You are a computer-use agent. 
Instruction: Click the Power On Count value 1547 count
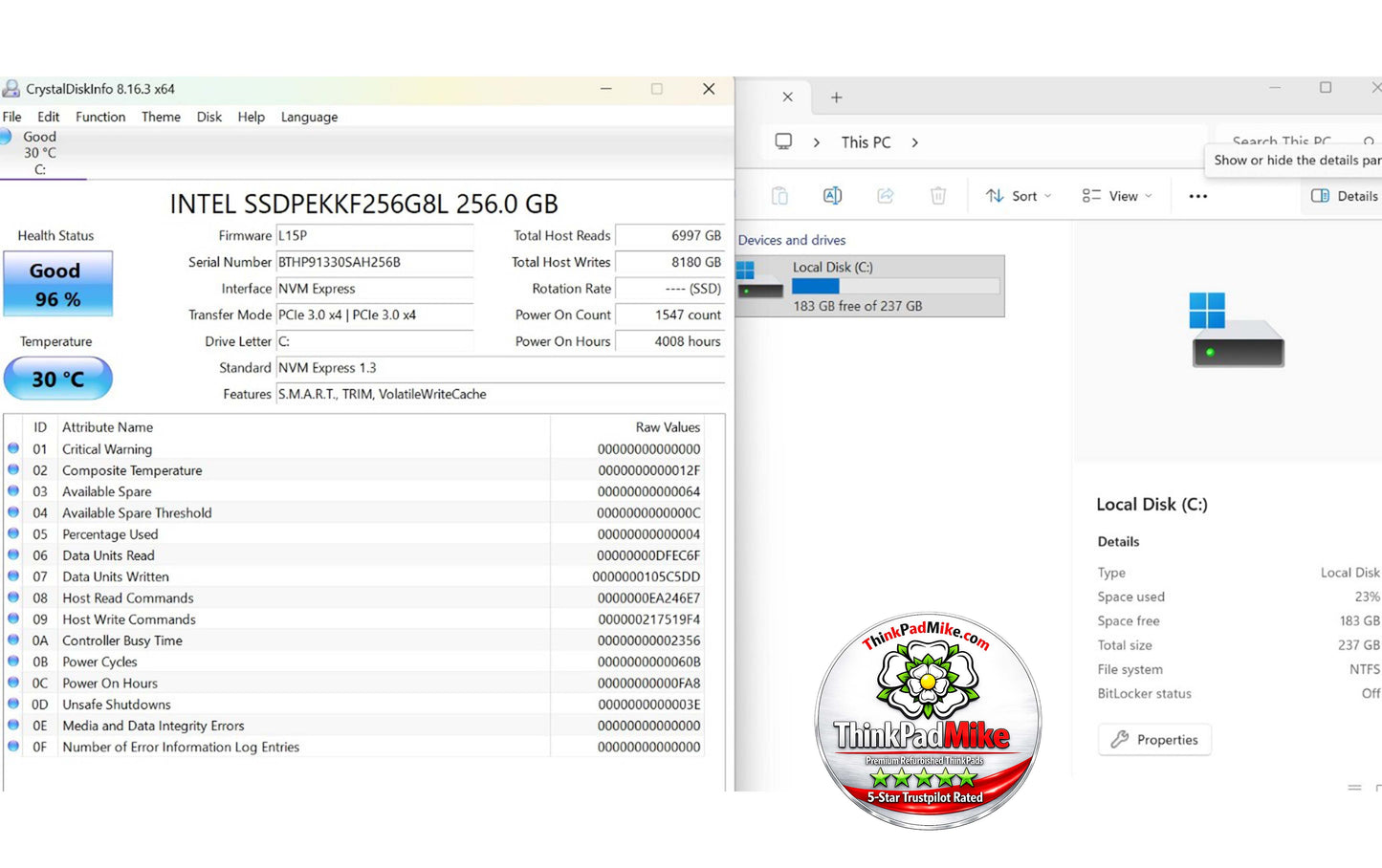coord(669,315)
